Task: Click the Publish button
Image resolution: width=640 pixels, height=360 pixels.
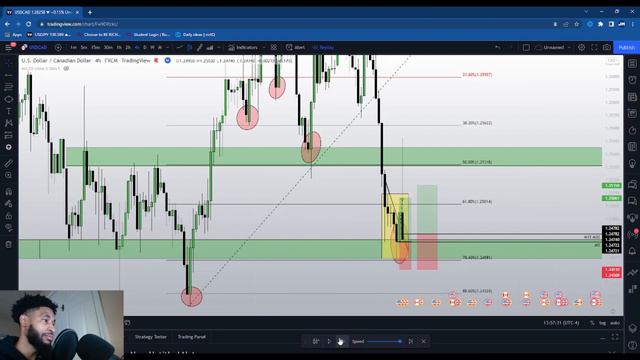Action: click(x=626, y=47)
